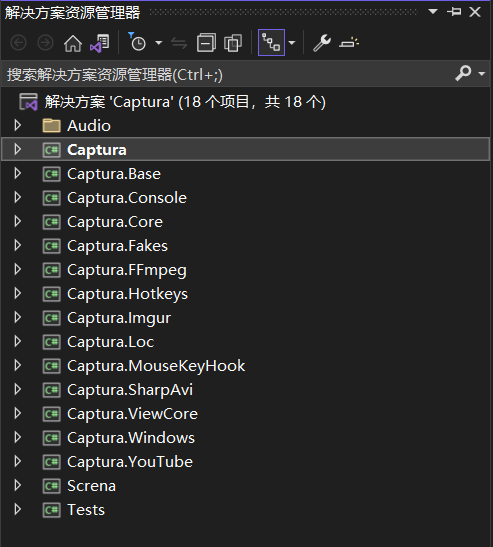
Task: Click Sync with Active Document arrows
Action: coord(179,43)
